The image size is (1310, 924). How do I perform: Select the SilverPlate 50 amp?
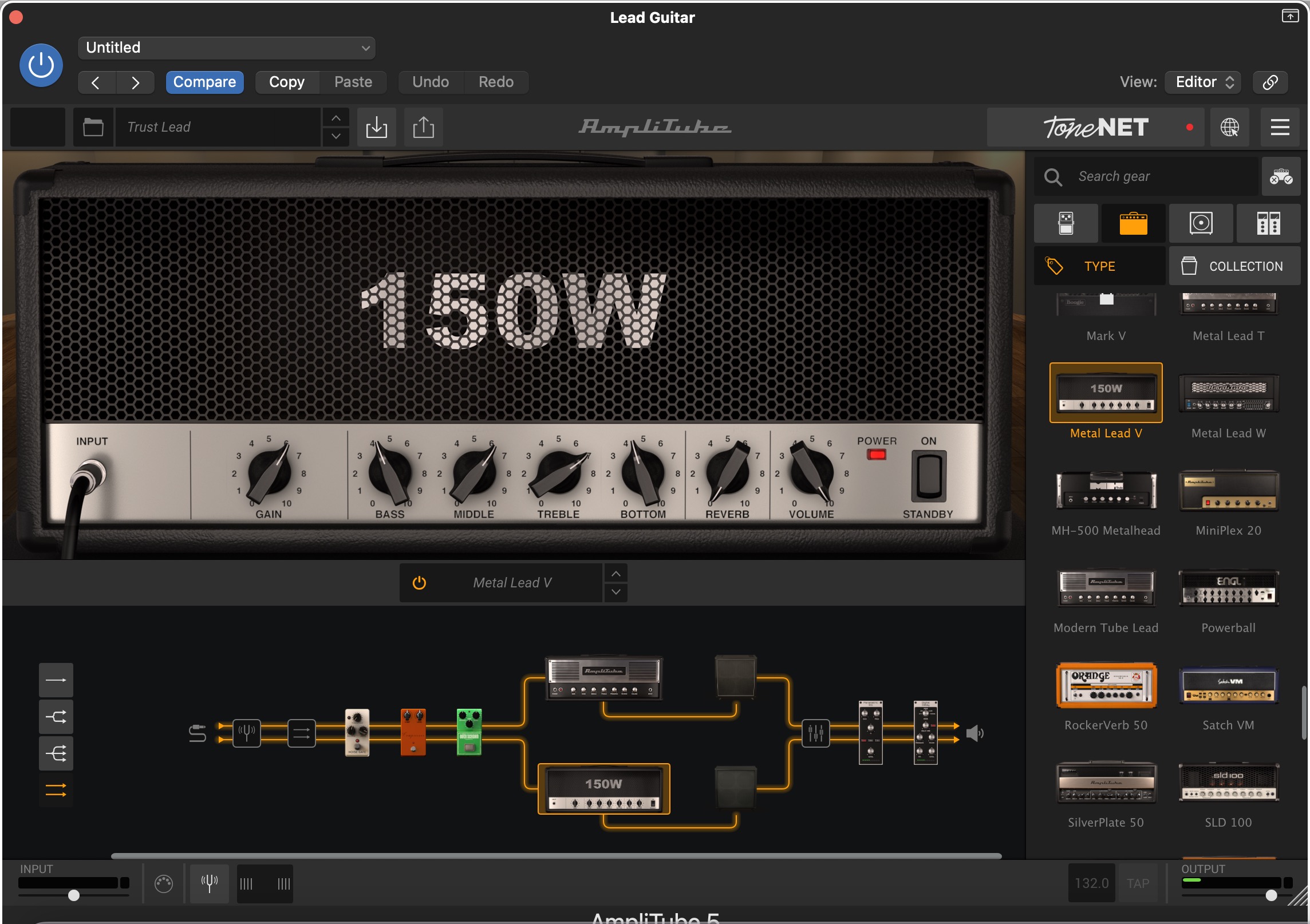[1106, 782]
